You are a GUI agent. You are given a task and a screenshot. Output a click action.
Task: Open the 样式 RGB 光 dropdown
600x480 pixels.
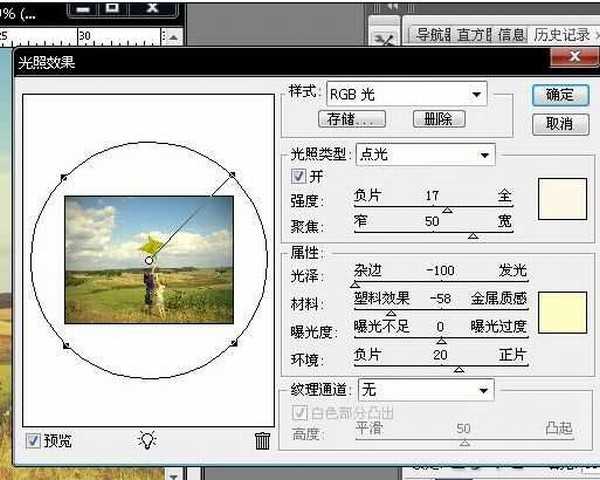point(406,94)
